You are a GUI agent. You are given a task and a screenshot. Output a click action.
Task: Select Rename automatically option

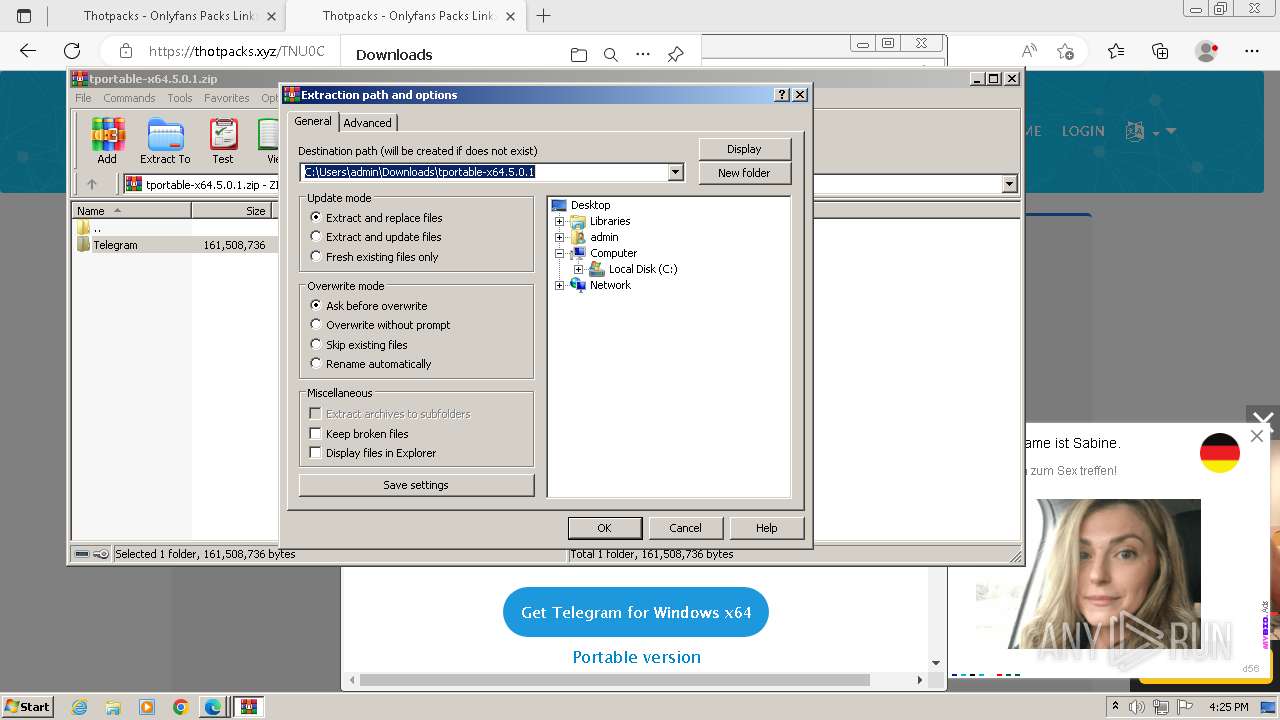tap(371, 364)
